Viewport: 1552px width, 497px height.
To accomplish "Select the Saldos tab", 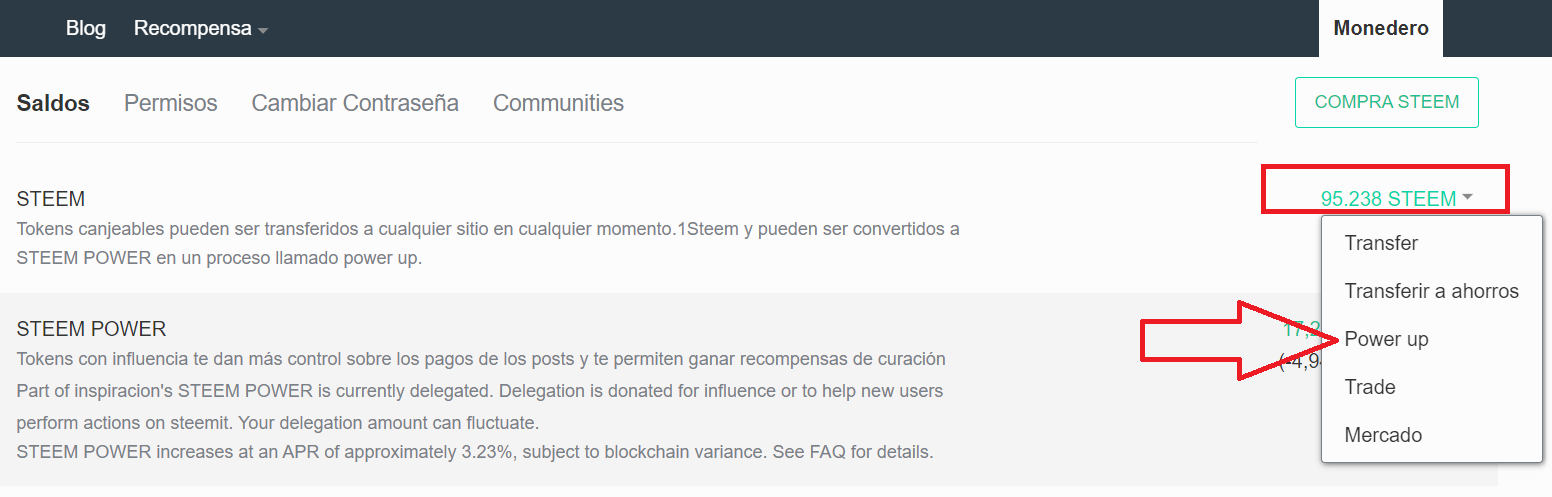I will (x=53, y=103).
